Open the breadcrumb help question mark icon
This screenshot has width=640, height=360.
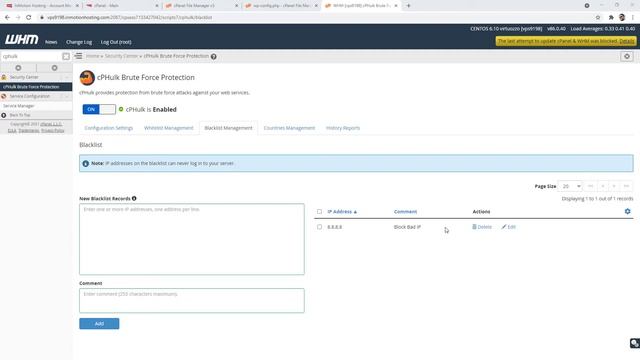click(213, 56)
